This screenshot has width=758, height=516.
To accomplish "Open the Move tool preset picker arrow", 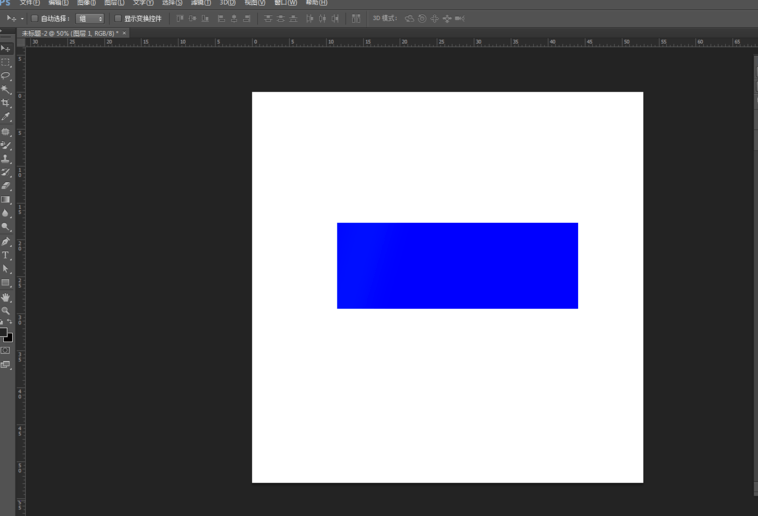I will pos(22,19).
